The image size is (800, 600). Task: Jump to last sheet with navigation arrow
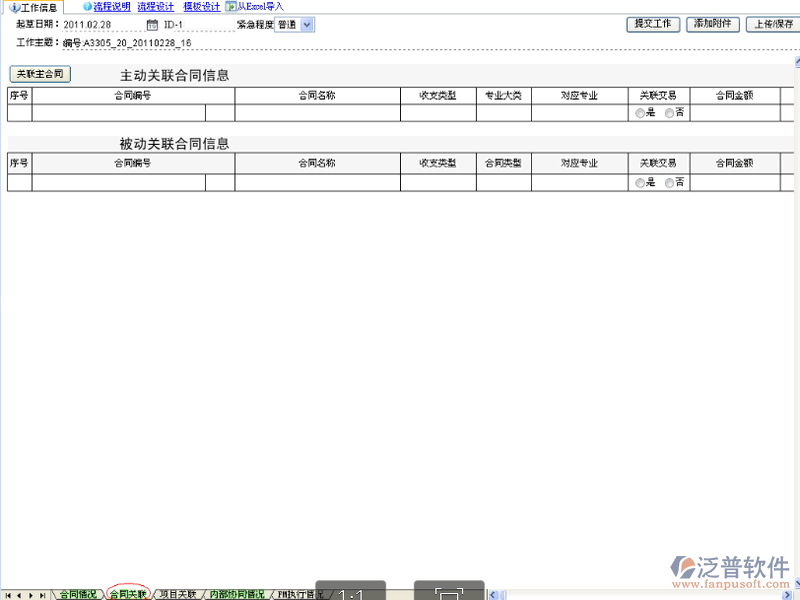click(42, 595)
